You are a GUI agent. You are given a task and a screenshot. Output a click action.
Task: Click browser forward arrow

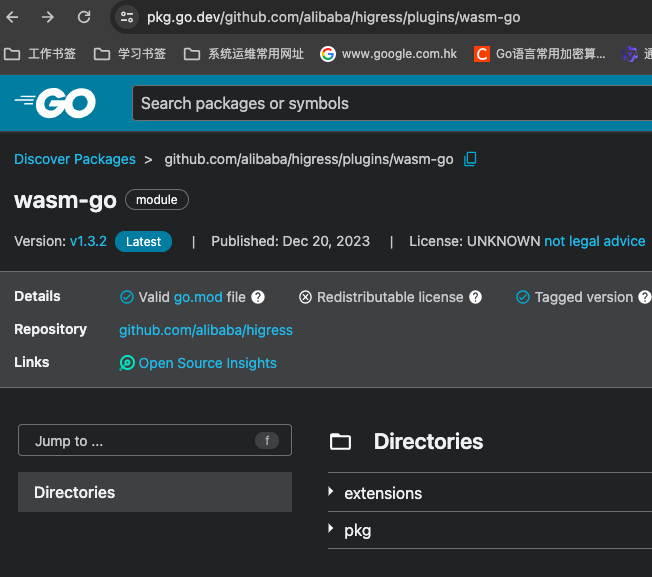pyautogui.click(x=48, y=17)
